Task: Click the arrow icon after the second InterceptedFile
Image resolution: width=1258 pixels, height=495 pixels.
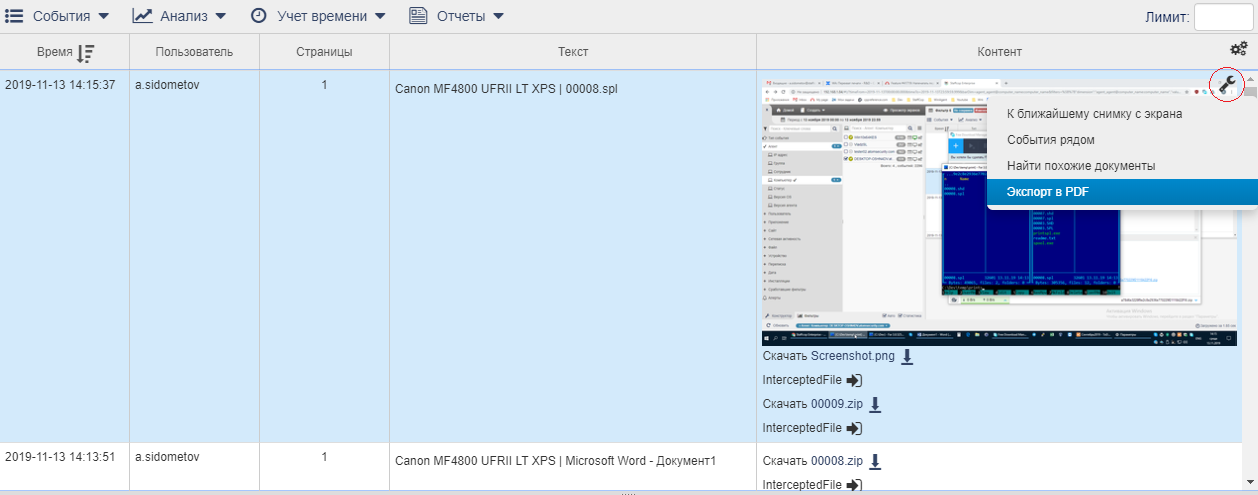Action: [854, 428]
